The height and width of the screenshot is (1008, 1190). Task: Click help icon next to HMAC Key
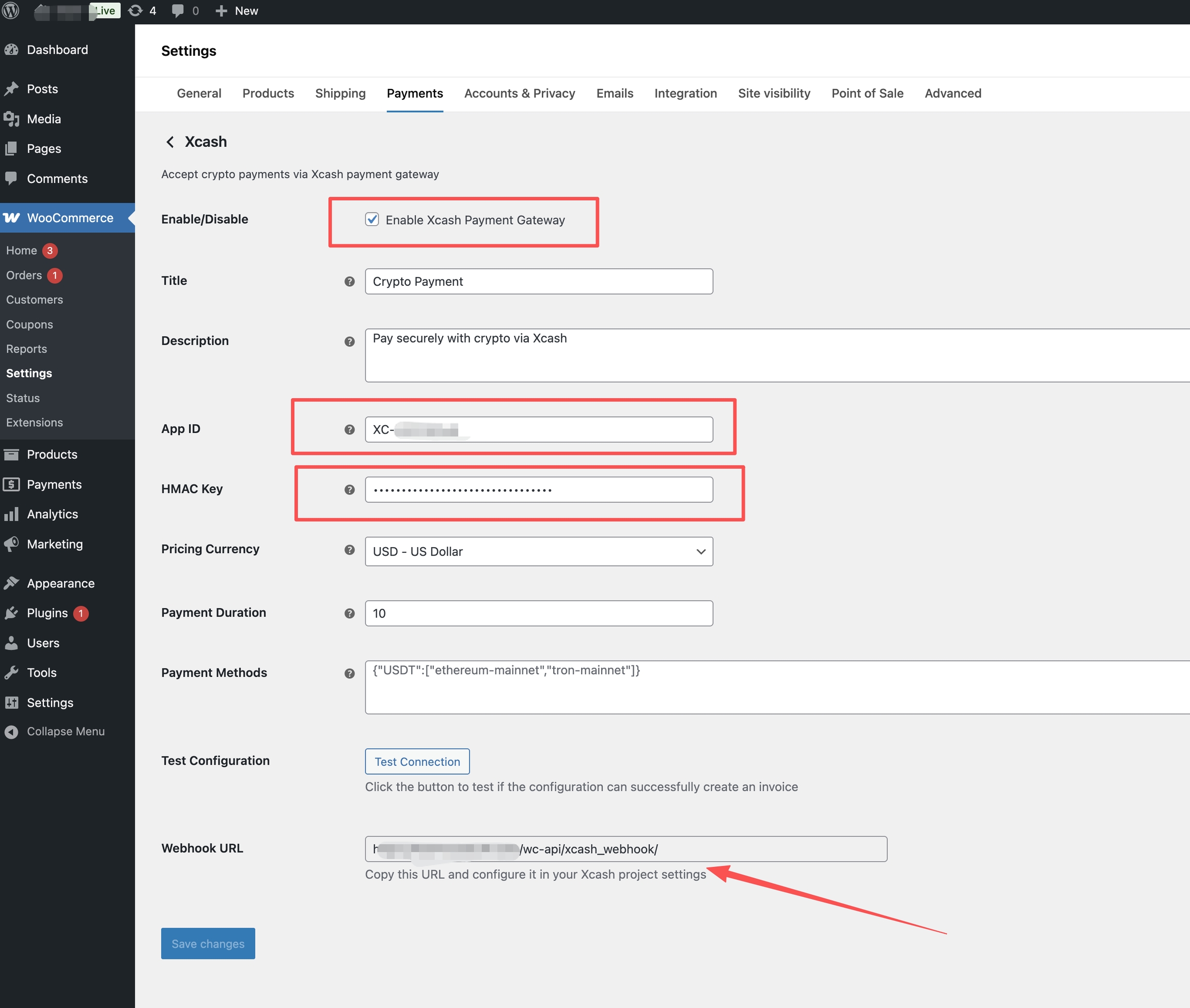pyautogui.click(x=350, y=490)
